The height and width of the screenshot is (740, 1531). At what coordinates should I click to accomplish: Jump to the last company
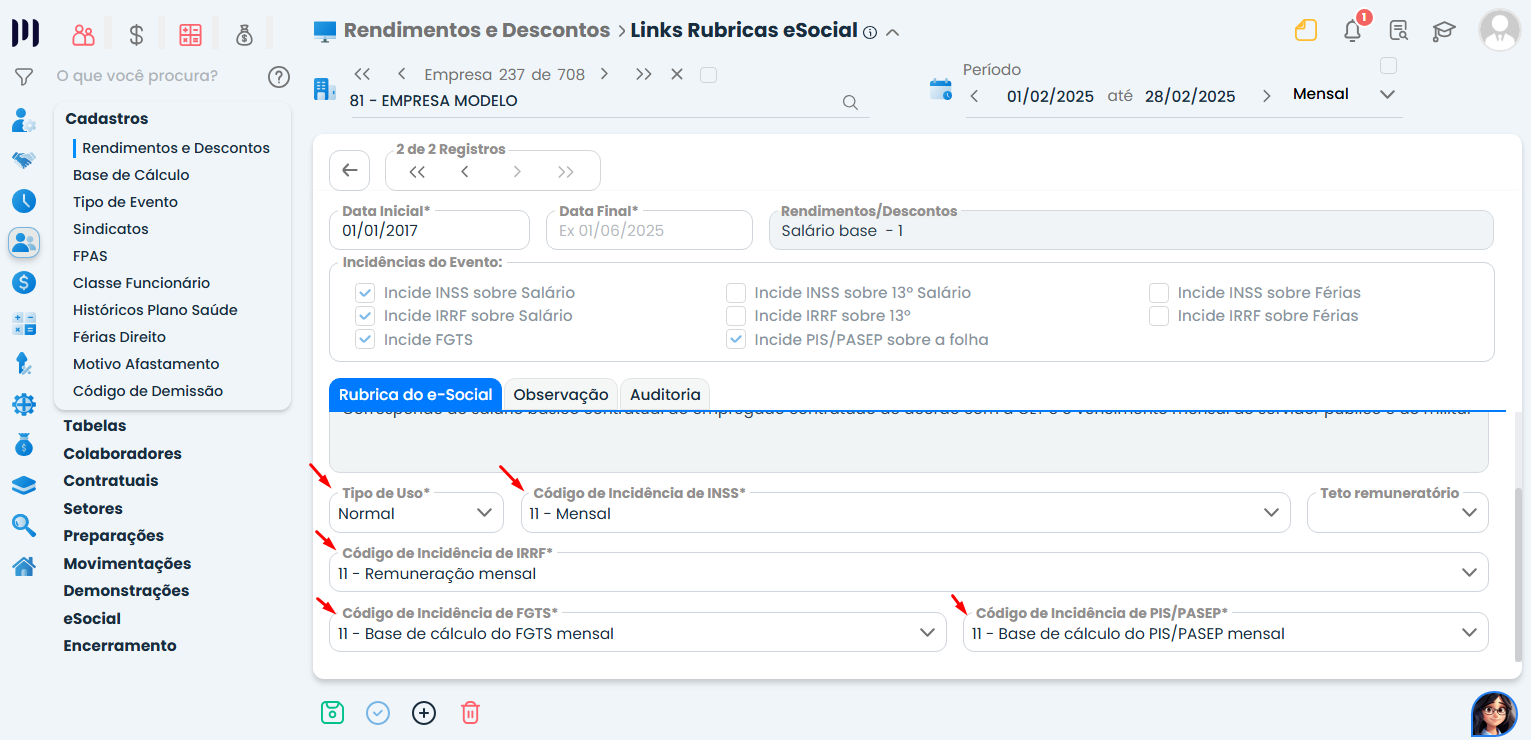643,75
